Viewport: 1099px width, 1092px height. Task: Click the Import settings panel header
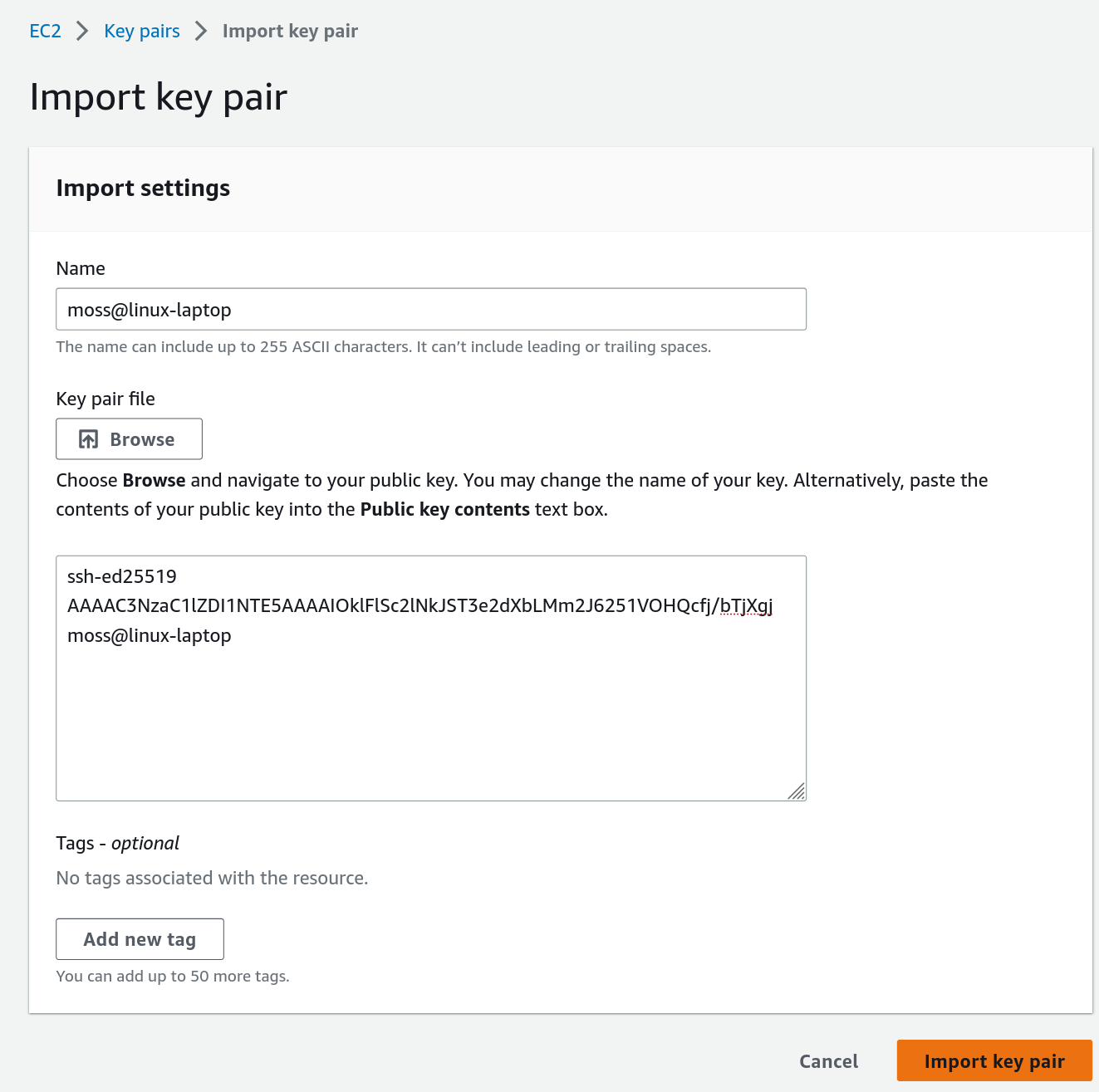(143, 189)
